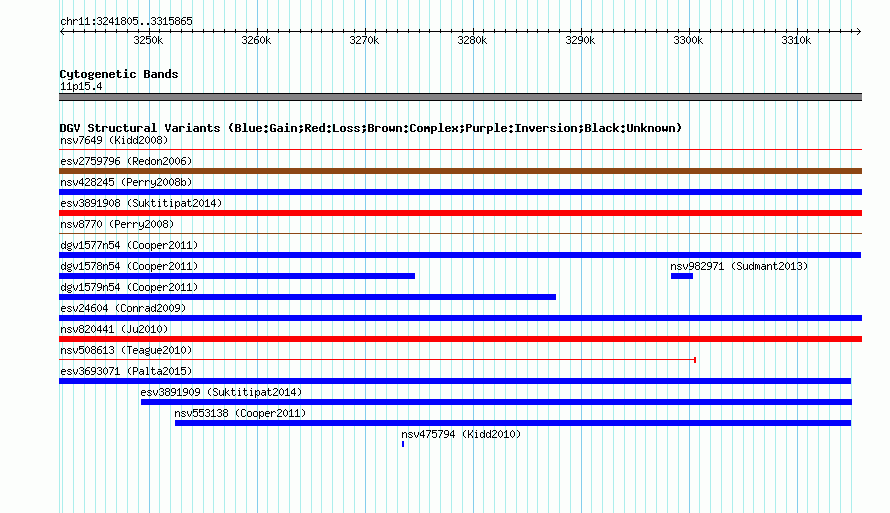
Task: Open the nsv982971 (Sudmant2013) label
Action: click(739, 266)
